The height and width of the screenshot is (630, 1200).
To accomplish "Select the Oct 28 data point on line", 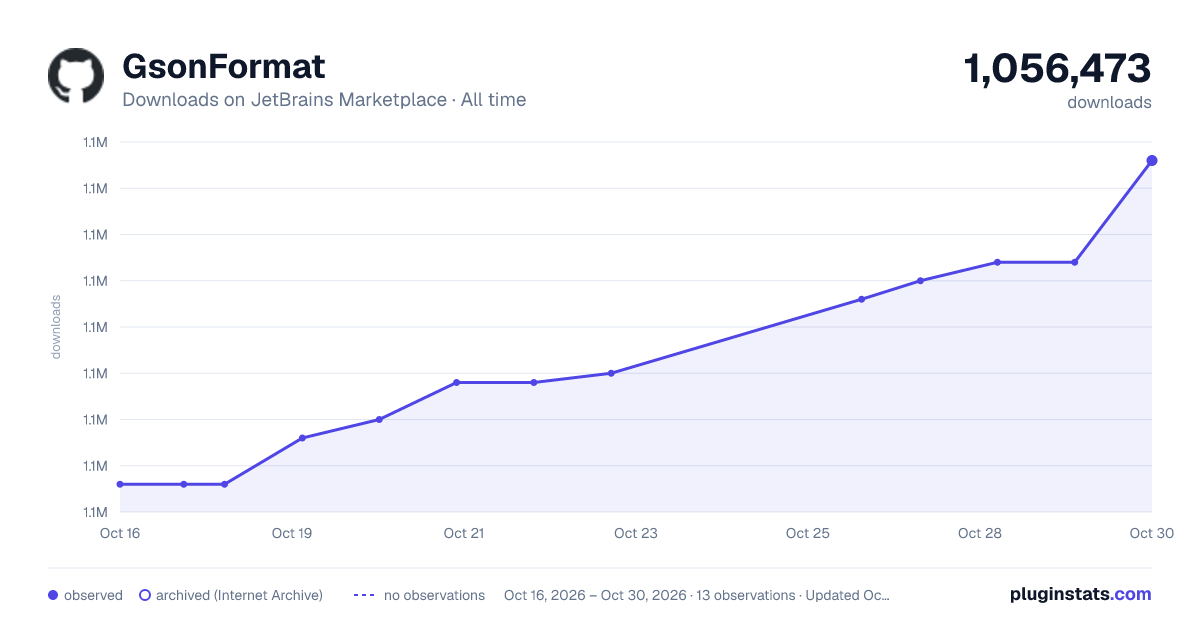I will (x=997, y=262).
